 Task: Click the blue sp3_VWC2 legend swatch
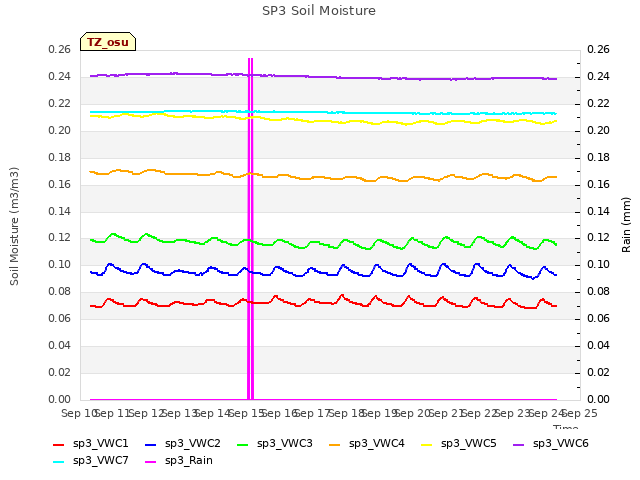tap(151, 445)
